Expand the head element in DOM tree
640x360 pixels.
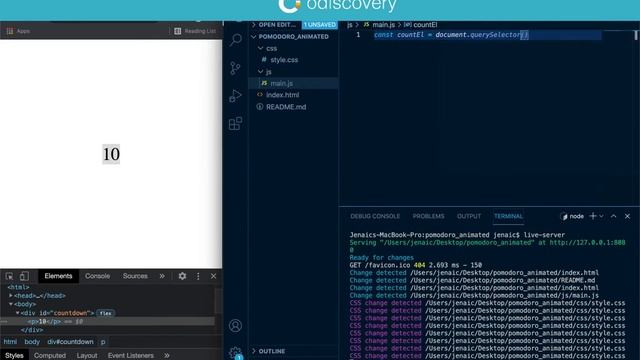pos(11,296)
